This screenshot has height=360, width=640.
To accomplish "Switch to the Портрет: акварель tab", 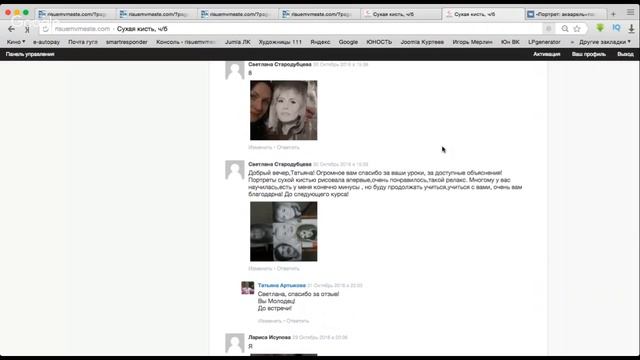I will (x=565, y=14).
